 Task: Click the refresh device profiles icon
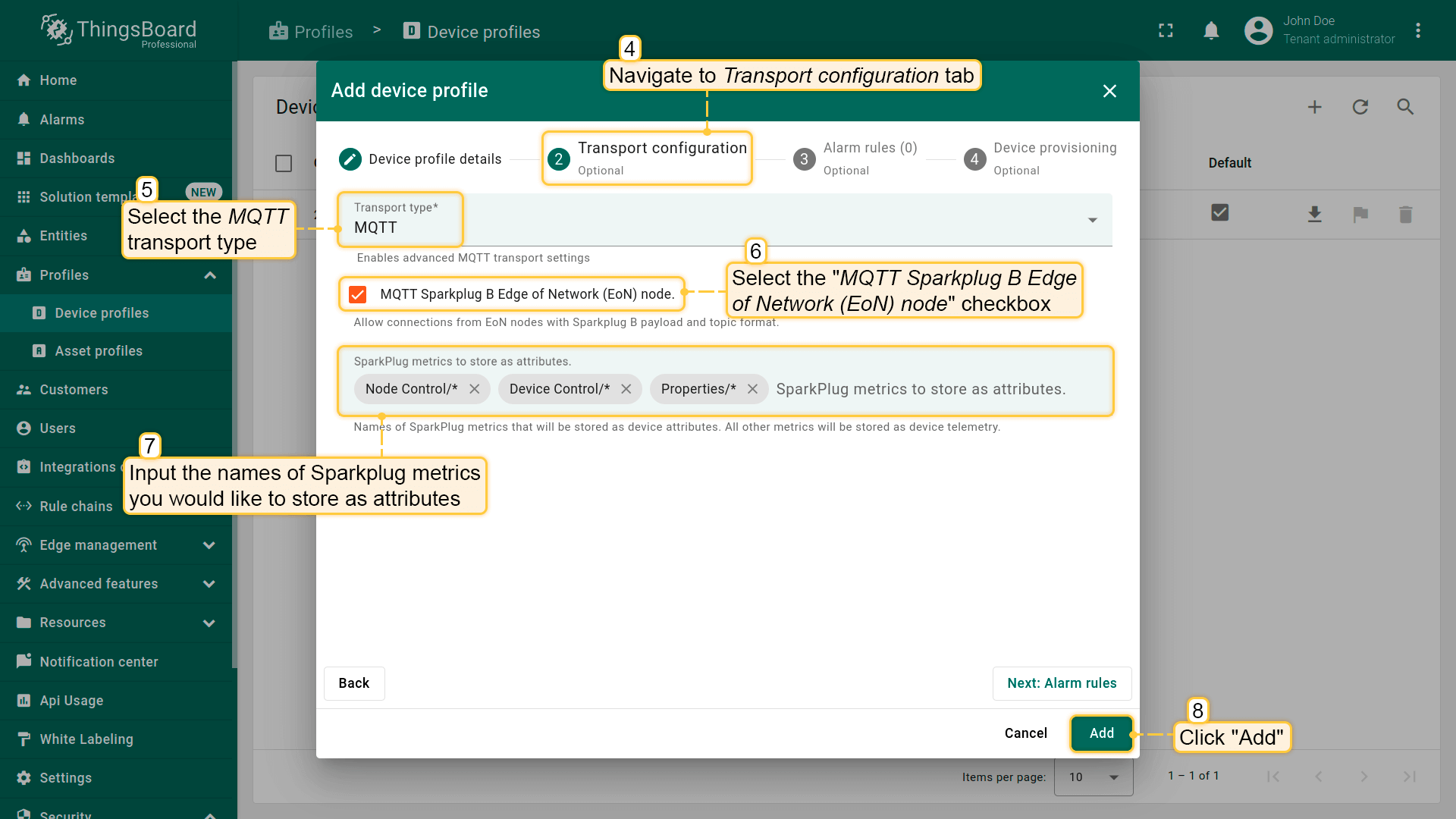pos(1360,107)
